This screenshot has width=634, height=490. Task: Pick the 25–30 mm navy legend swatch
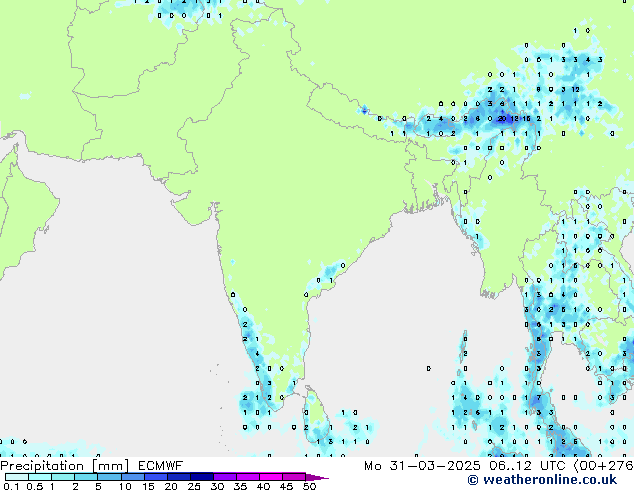pos(201,477)
